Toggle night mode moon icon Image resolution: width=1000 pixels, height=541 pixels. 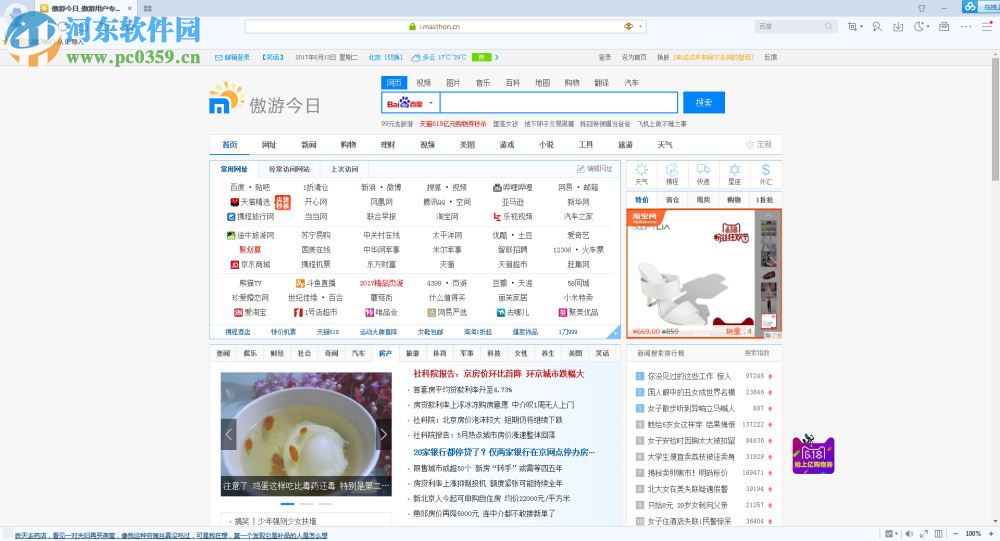click(x=919, y=27)
